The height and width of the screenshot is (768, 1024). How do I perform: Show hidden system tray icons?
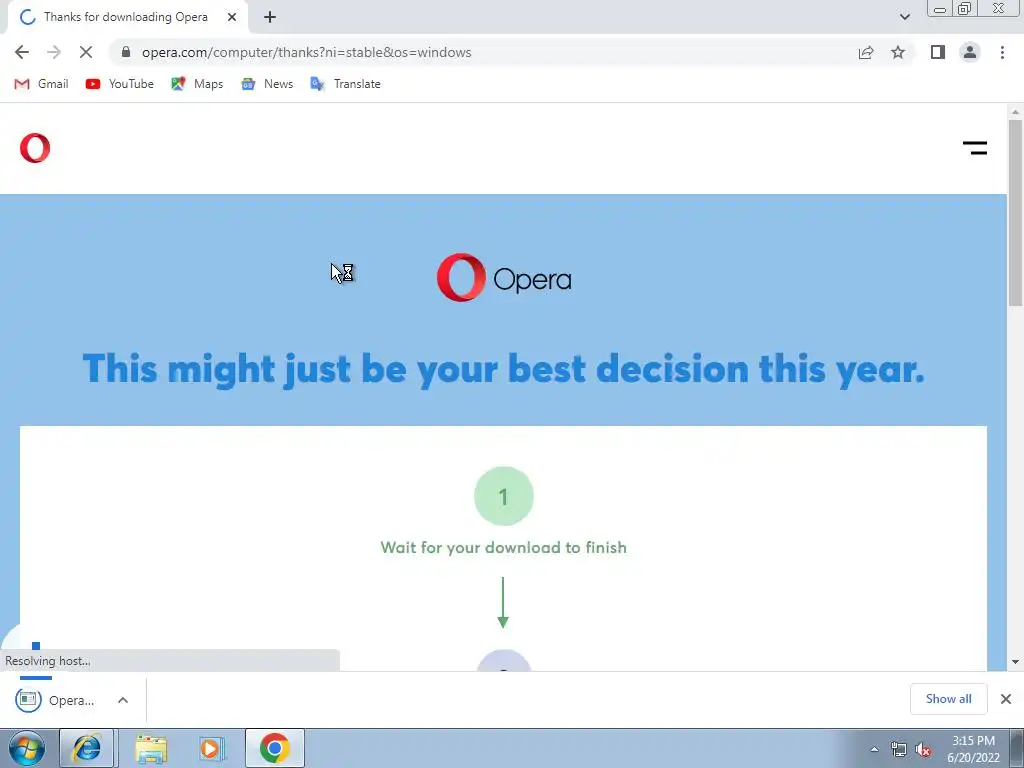click(874, 749)
